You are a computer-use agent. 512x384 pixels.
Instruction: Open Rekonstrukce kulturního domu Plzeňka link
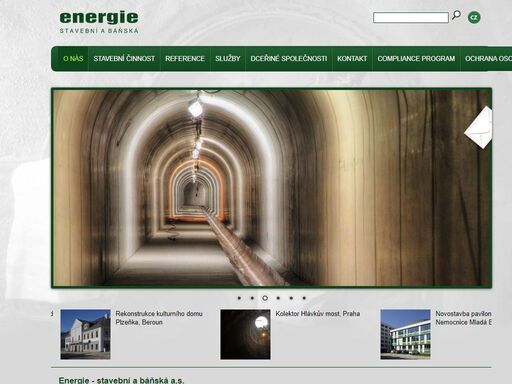(x=159, y=318)
